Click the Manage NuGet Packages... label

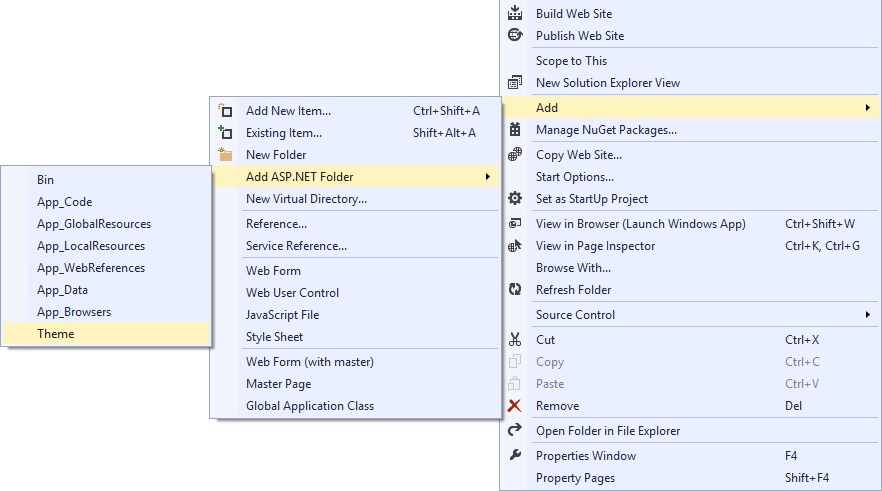pyautogui.click(x=606, y=130)
